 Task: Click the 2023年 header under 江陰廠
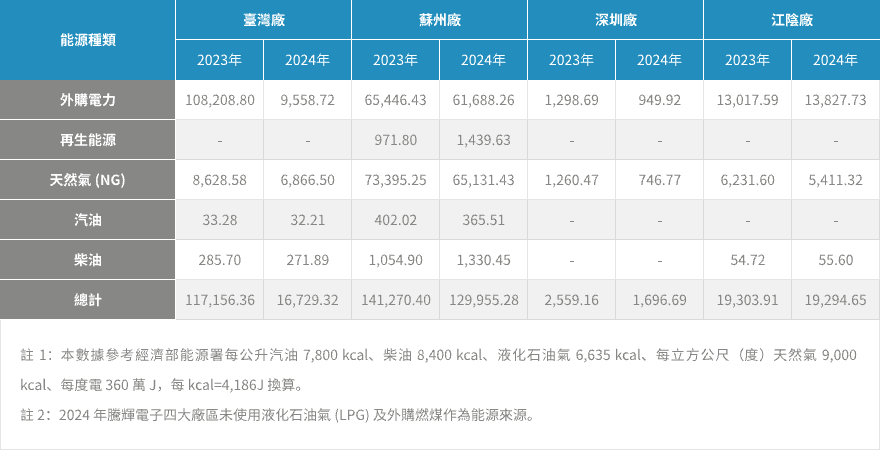point(748,60)
